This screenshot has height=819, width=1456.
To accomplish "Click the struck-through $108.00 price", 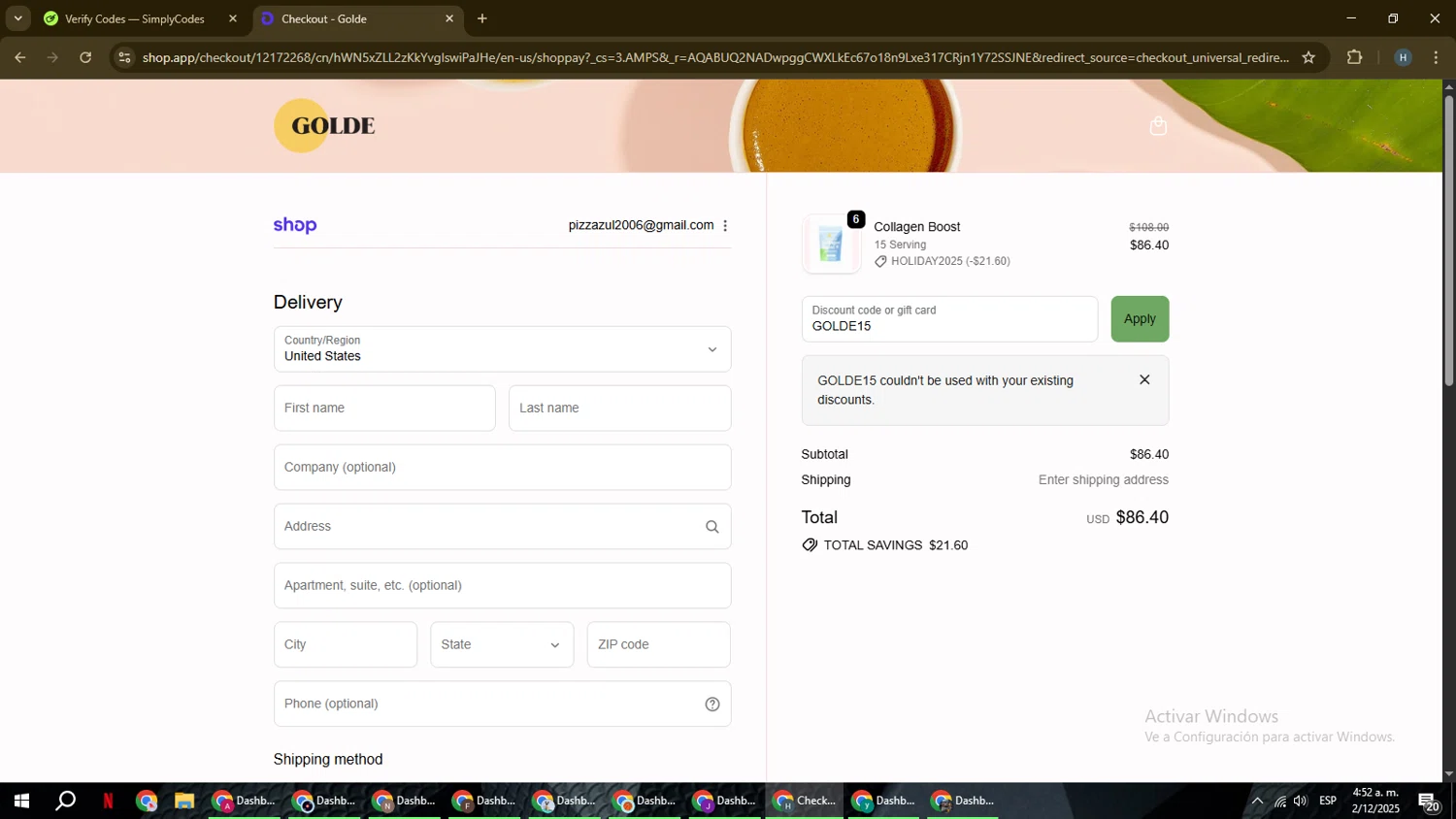I will (1148, 228).
